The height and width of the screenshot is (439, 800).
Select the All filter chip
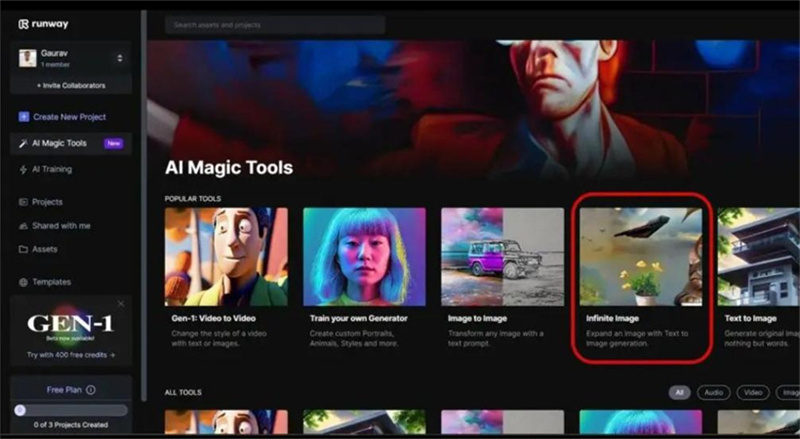pyautogui.click(x=678, y=393)
